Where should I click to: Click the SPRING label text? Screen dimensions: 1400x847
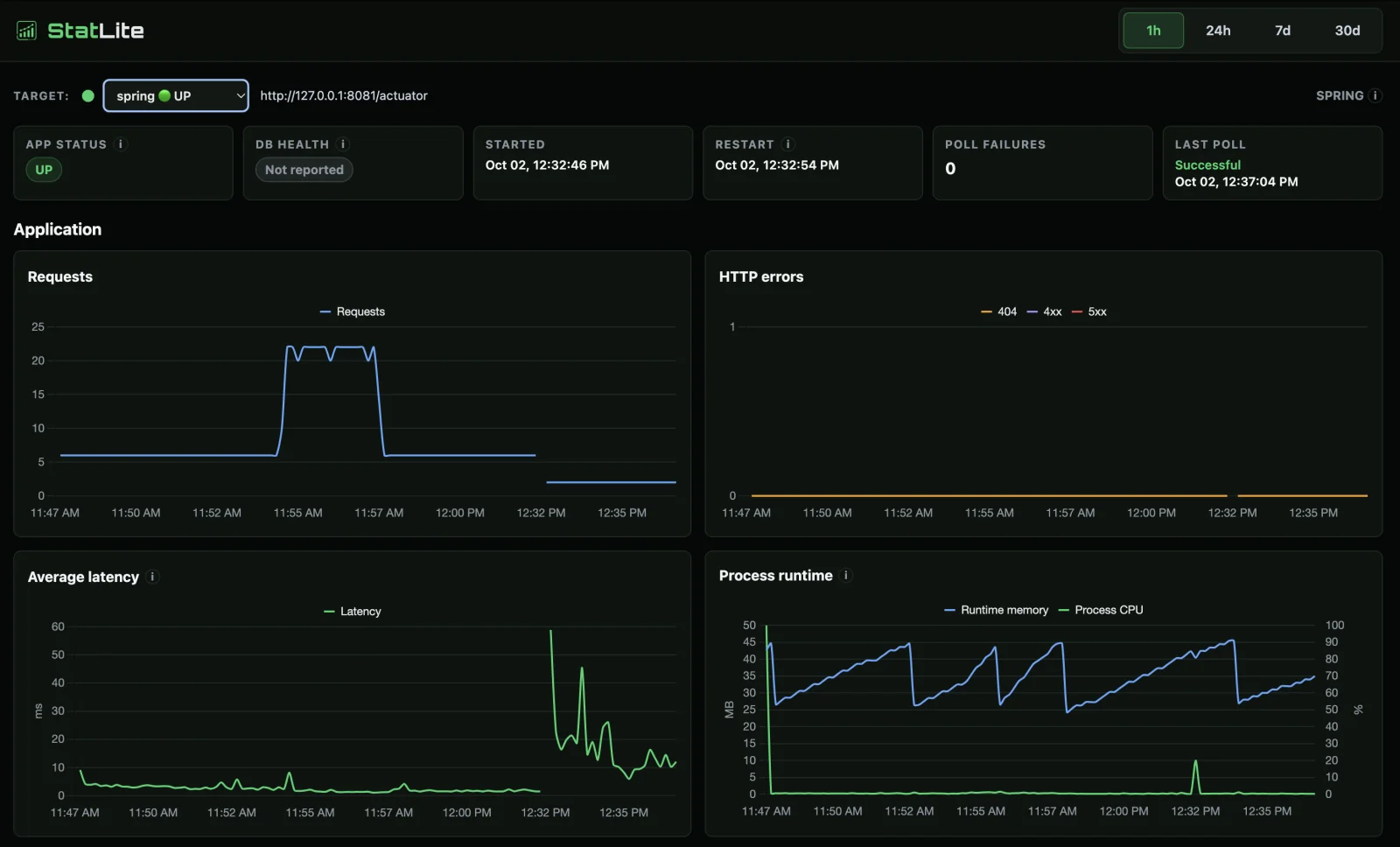click(1340, 95)
